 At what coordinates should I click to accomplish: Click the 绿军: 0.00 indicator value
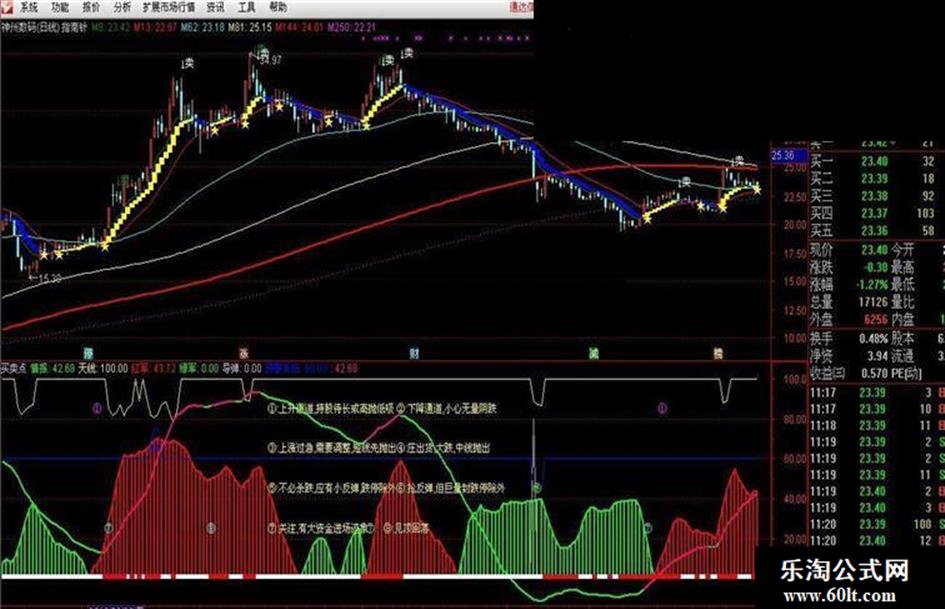[x=199, y=368]
